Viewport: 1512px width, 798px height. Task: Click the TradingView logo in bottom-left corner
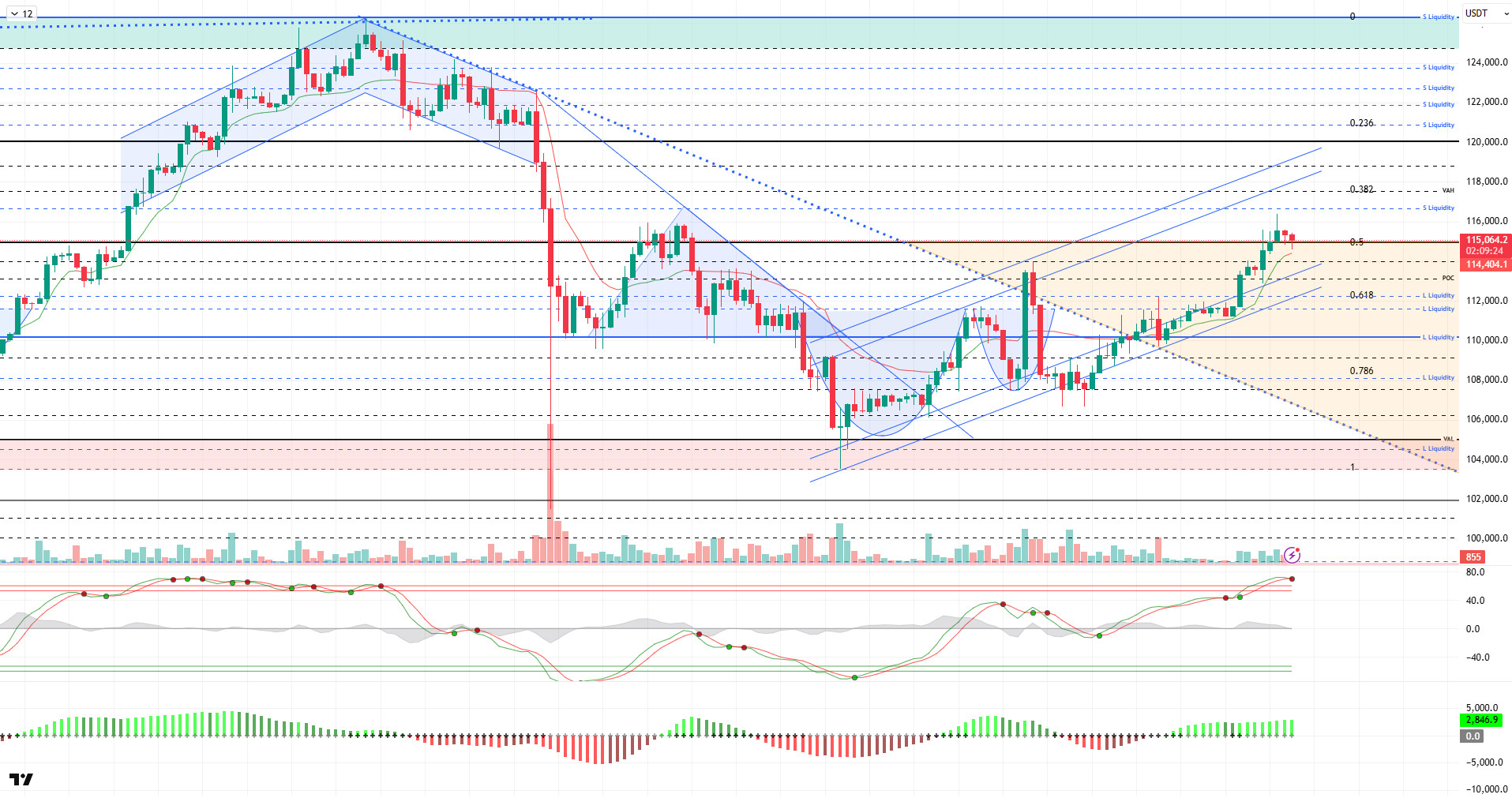click(x=21, y=779)
